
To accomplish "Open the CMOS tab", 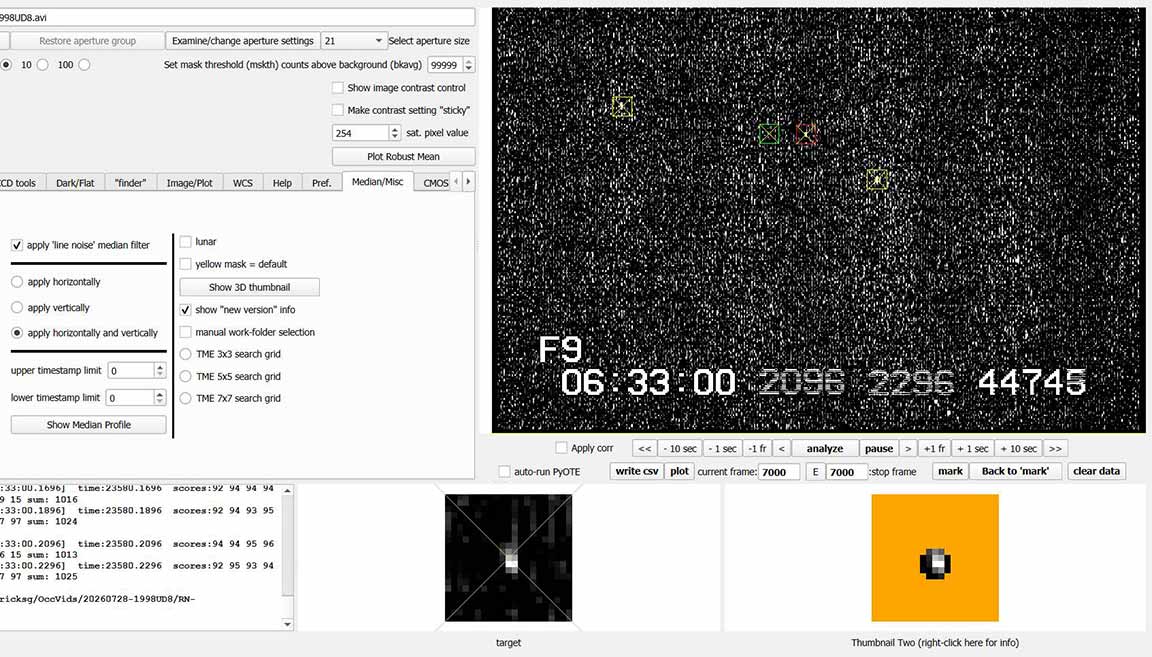I will (435, 183).
